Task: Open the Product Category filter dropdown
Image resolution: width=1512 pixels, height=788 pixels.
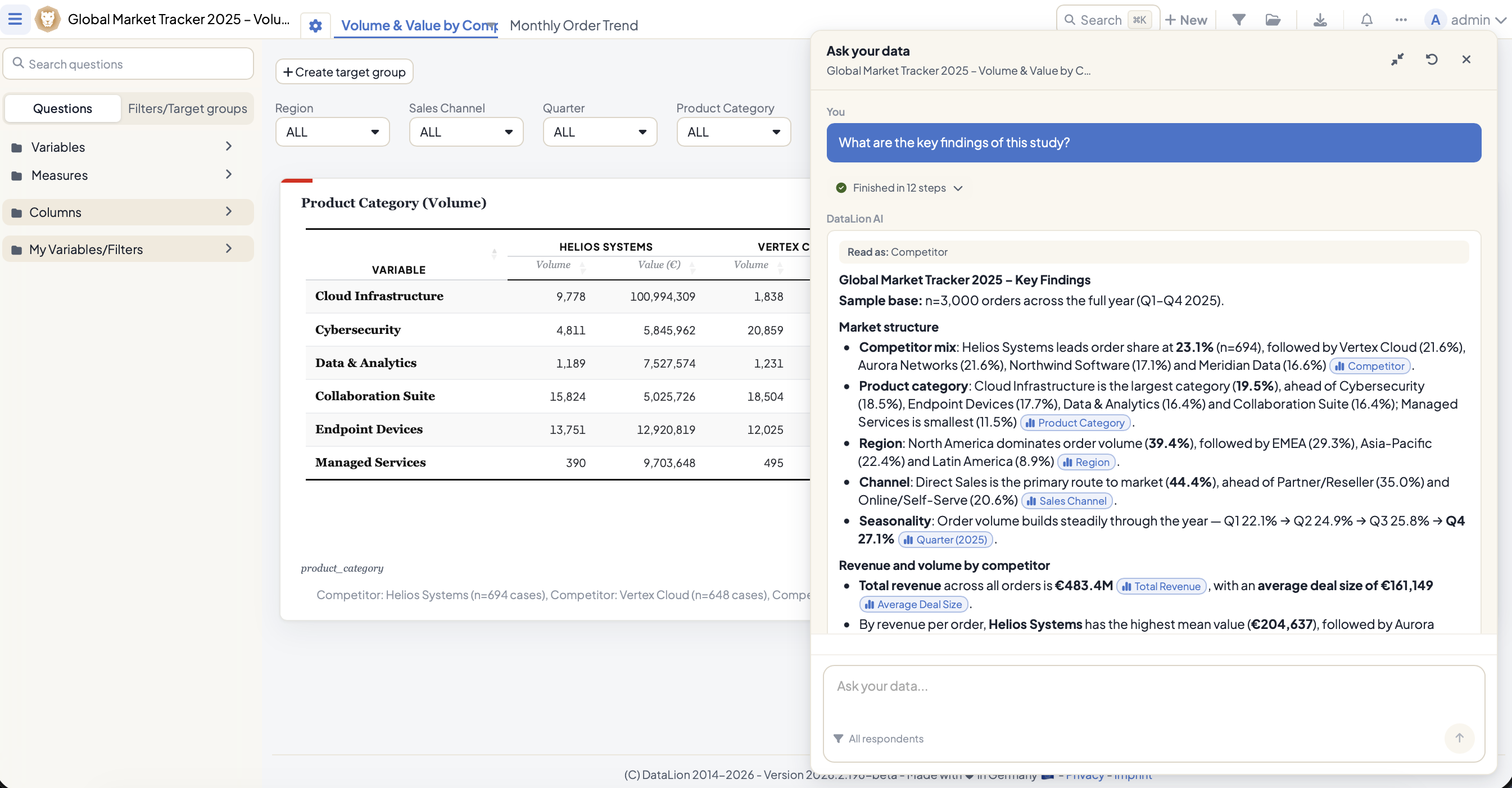Action: tap(734, 132)
